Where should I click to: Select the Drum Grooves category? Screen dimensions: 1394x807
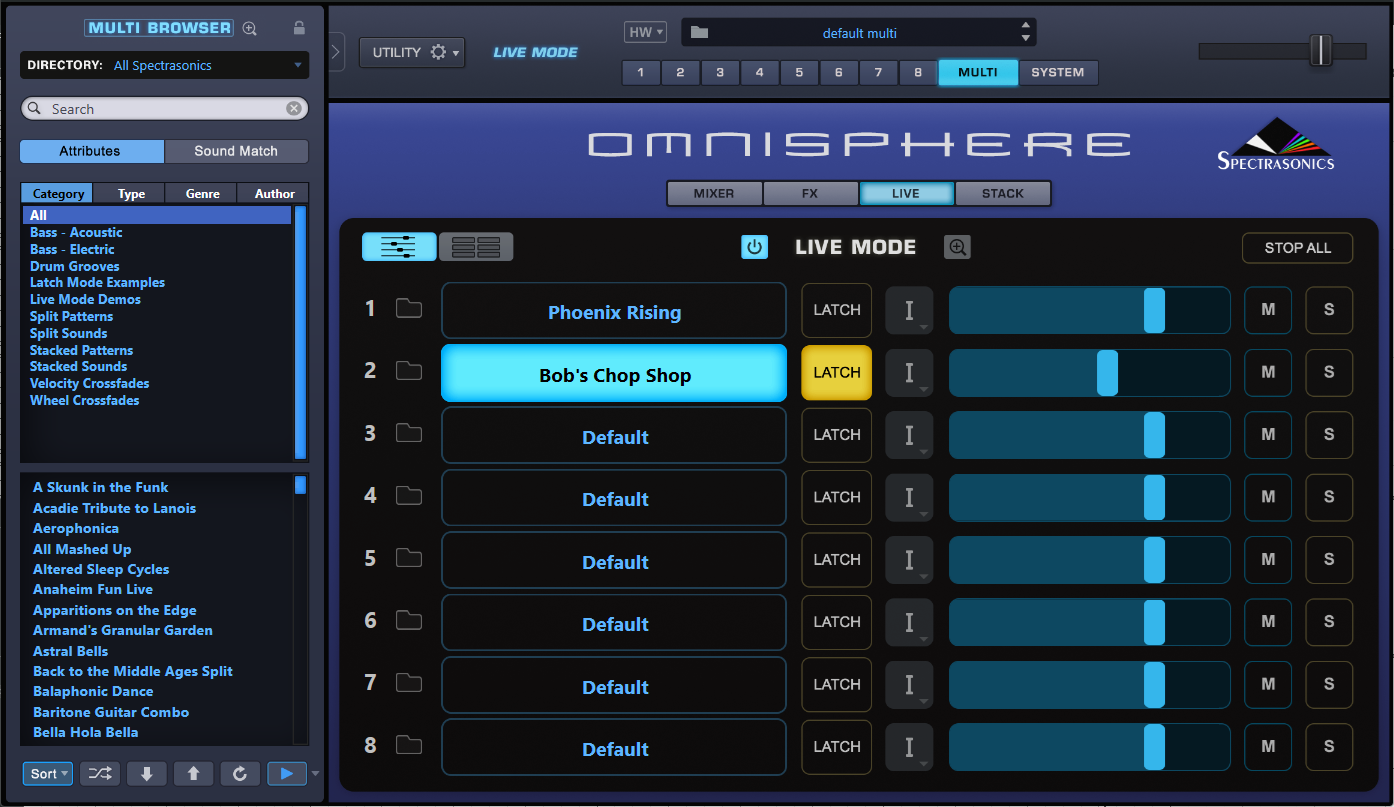coord(74,266)
